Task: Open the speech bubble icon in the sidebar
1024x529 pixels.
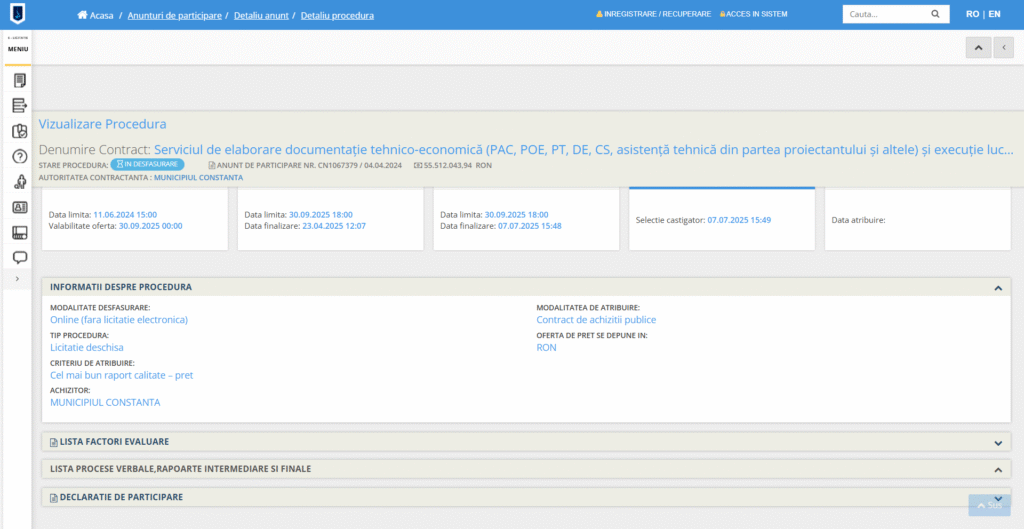Action: coord(19,257)
